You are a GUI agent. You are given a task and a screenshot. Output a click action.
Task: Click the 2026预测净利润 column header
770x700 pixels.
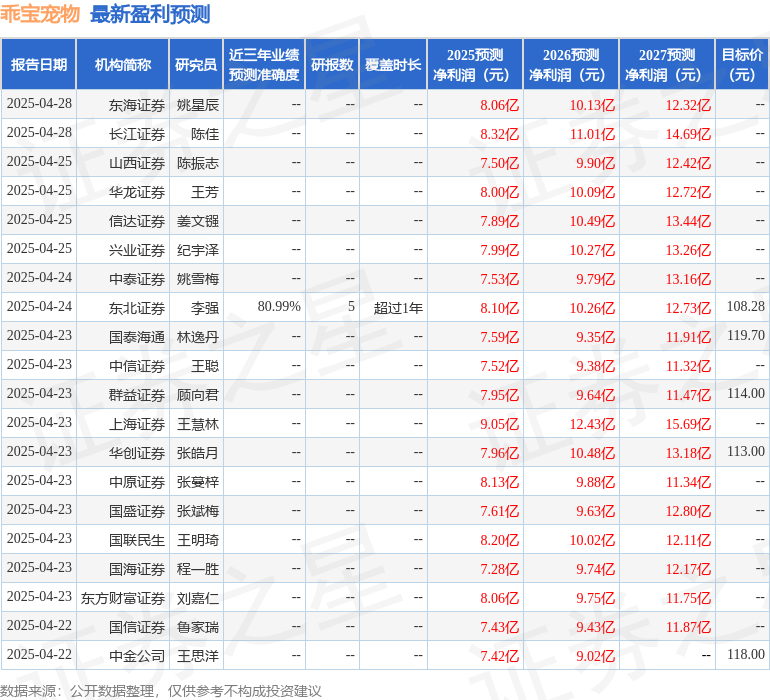[x=571, y=64]
